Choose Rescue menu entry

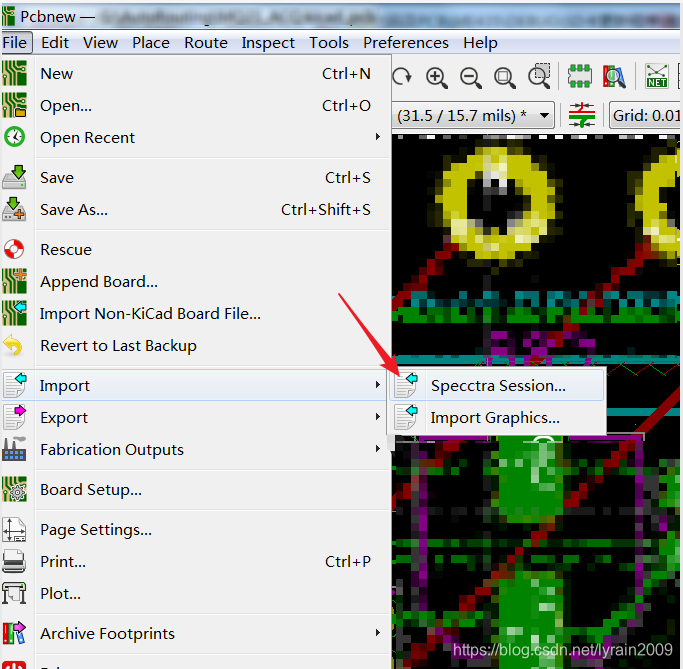[196, 250]
